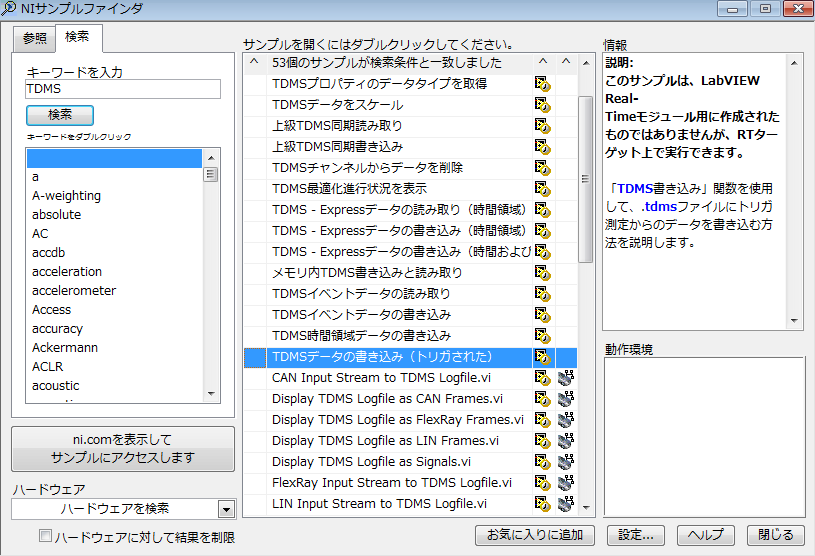Click the results list vertical scrollbar thumb
Screen dimensions: 815x556
(x=585, y=179)
